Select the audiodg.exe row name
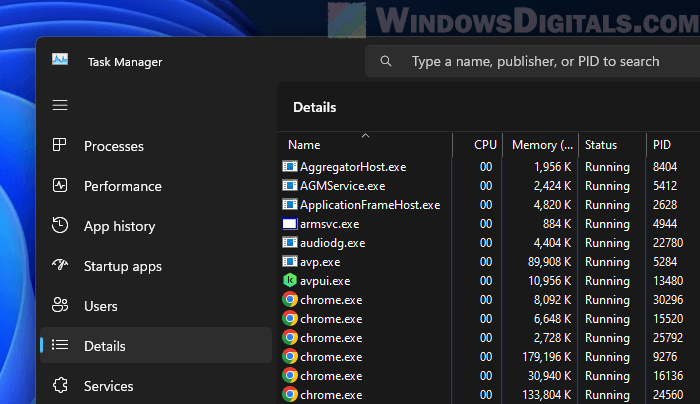Viewport: 700px width, 404px height. [333, 243]
